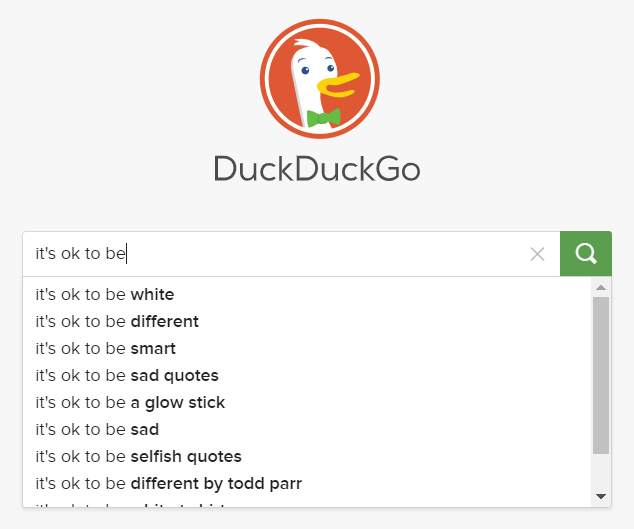Click the suggestions list scrollbar thumb

point(601,375)
